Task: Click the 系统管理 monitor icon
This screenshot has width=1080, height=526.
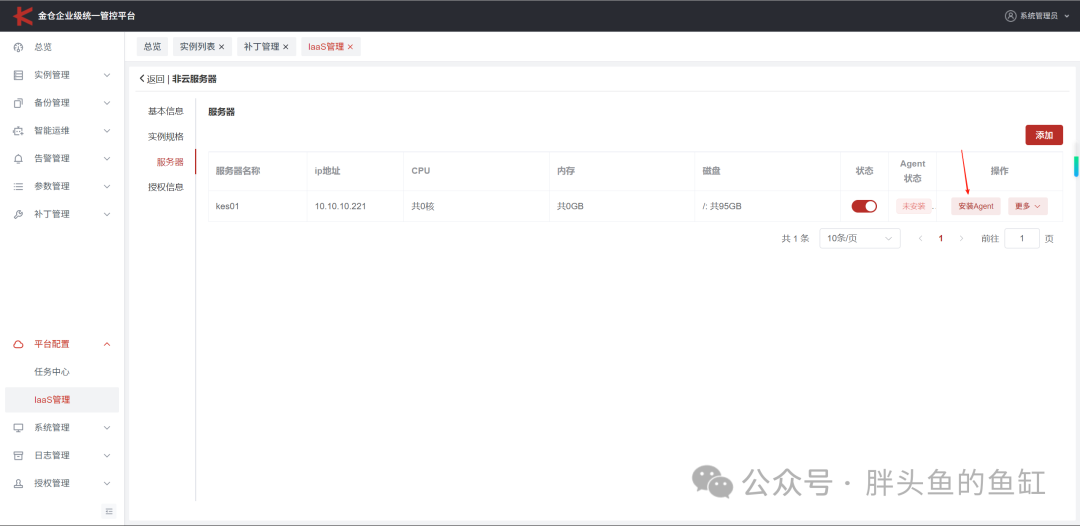Action: click(19, 428)
